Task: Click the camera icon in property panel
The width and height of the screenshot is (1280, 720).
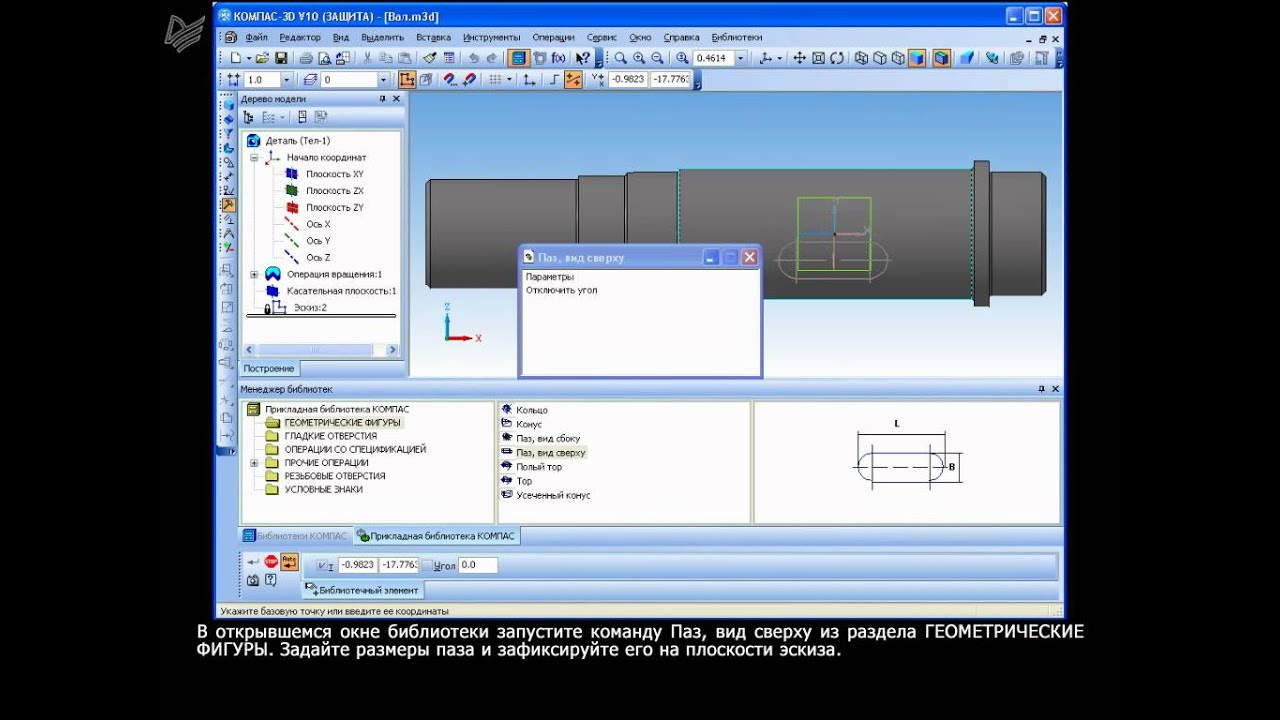Action: pyautogui.click(x=253, y=580)
